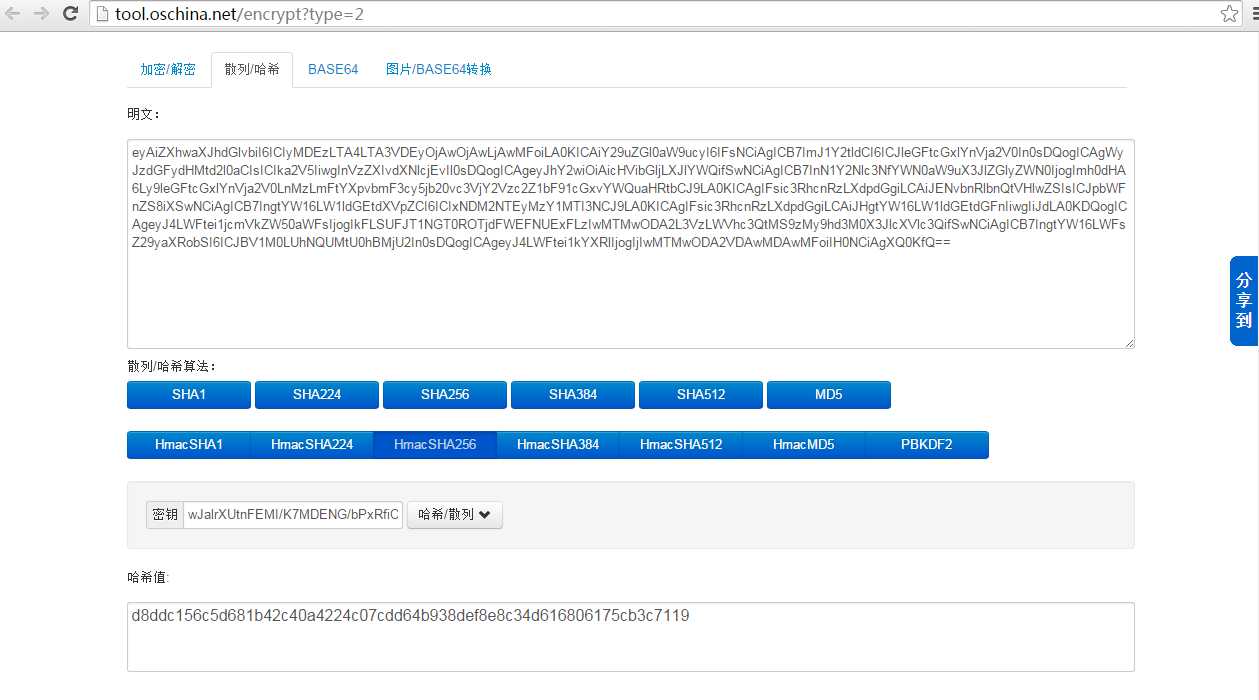Grab the 明文 textarea resize handle
Image resolution: width=1259 pixels, height=700 pixels.
click(1128, 342)
